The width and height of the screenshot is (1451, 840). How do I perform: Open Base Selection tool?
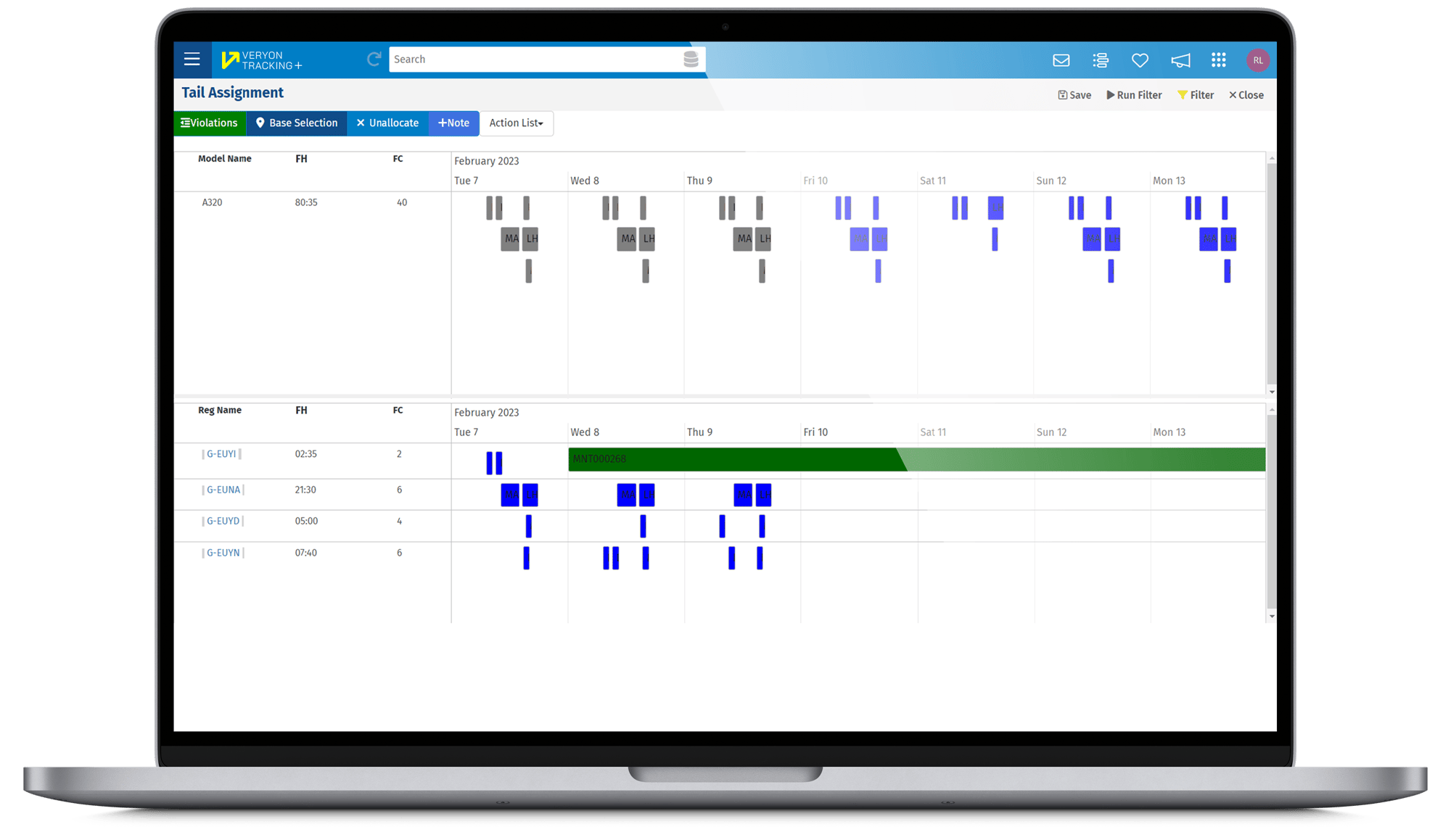(x=297, y=123)
